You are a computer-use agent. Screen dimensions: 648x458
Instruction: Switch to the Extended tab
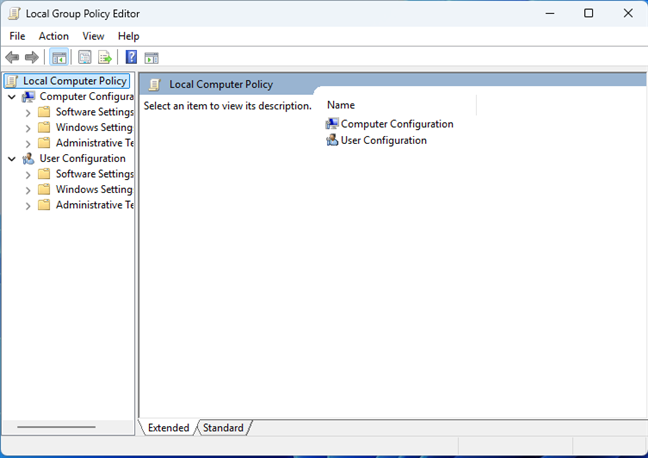point(168,427)
